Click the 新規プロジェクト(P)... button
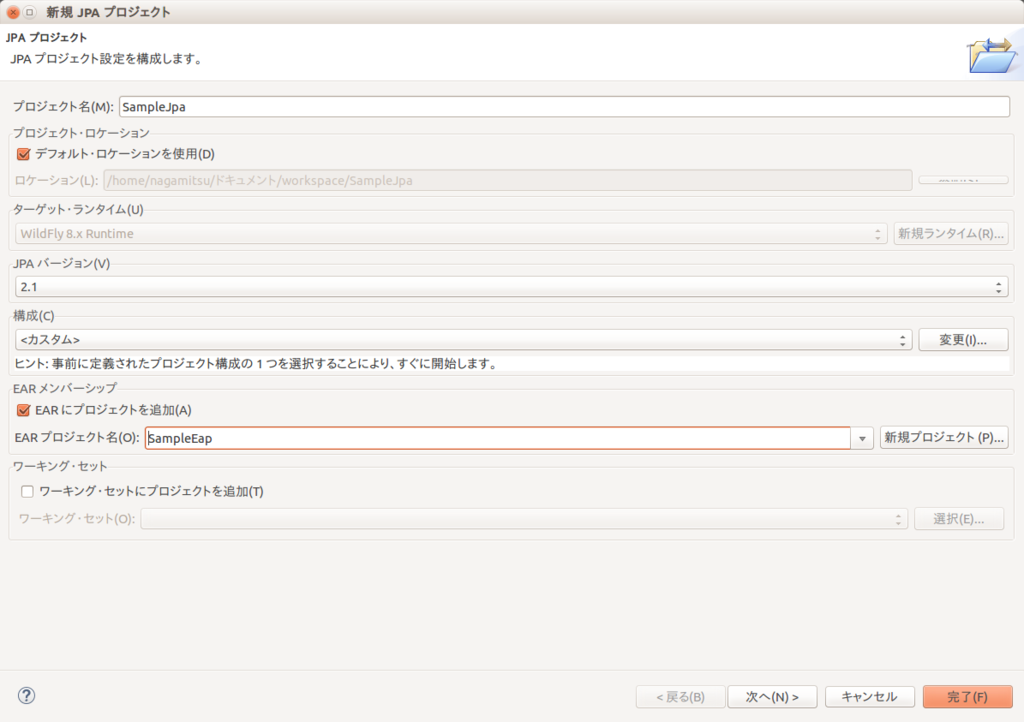The image size is (1024, 722). pos(944,437)
